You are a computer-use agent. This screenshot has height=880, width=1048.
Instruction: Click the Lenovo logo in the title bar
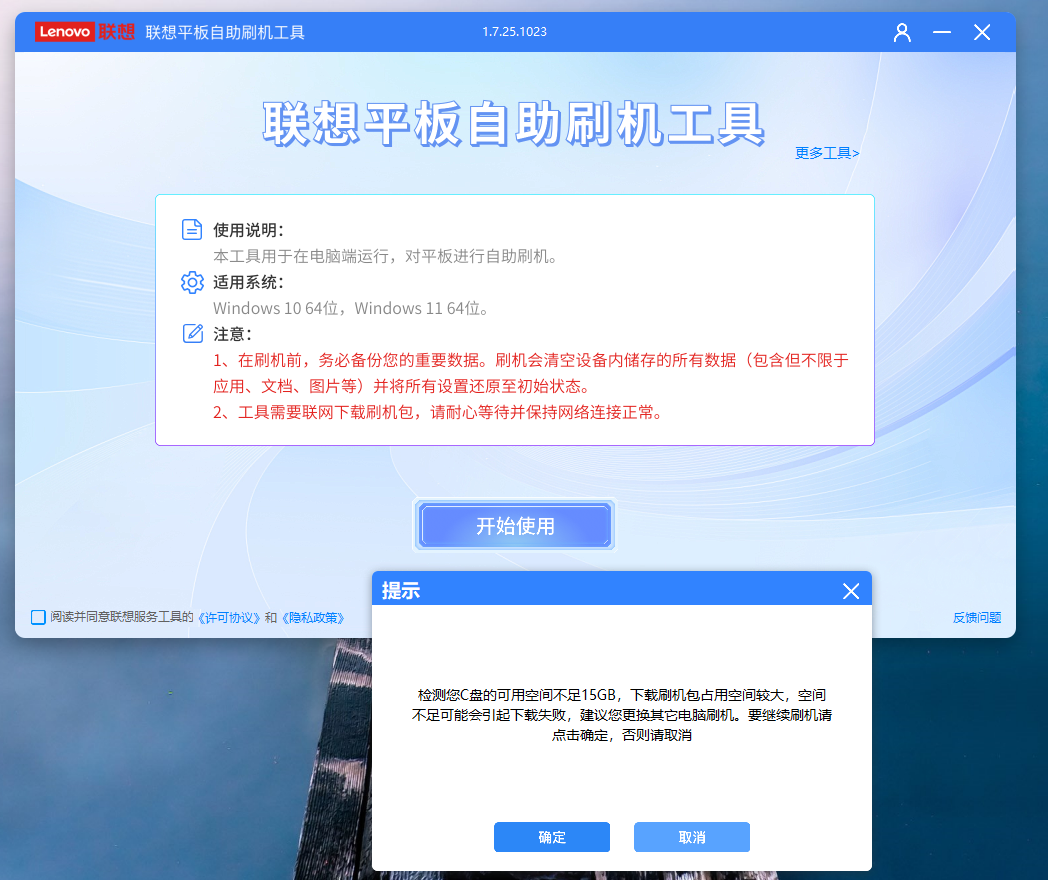(x=64, y=32)
